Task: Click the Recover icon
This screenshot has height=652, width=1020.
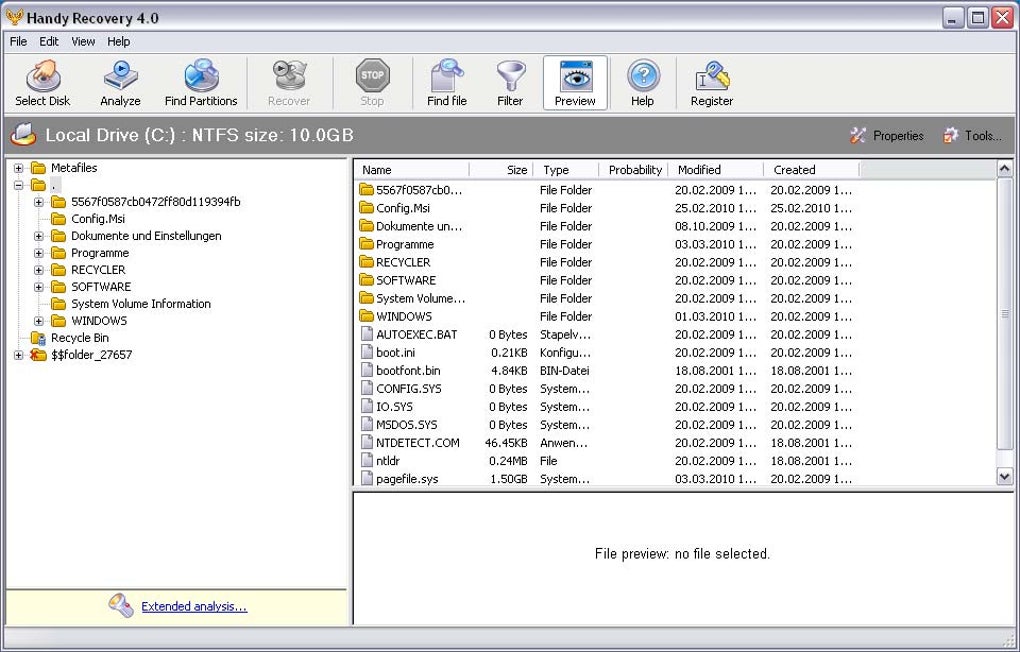Action: 289,82
